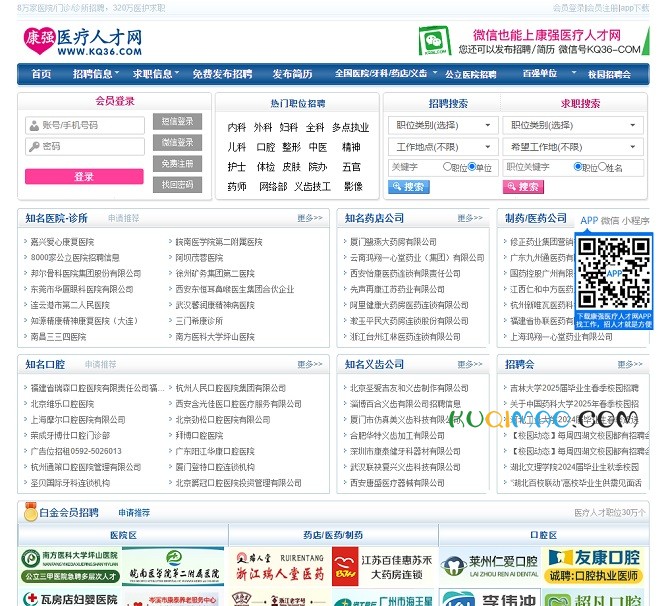Viewport: 666px width, 606px height.
Task: Click app下载 link in top bar
Action: coord(635,8)
